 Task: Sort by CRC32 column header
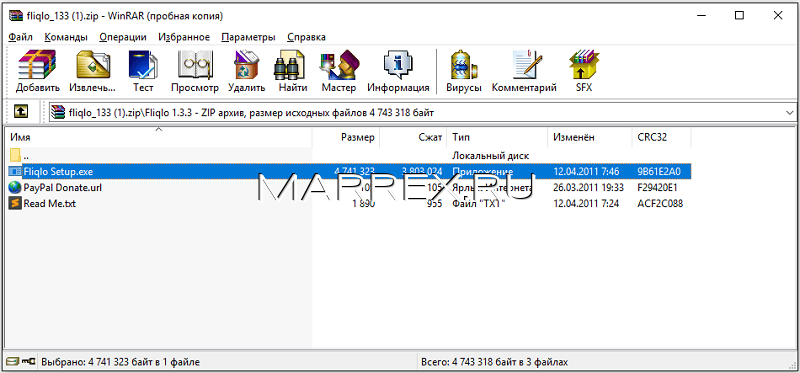click(x=661, y=137)
